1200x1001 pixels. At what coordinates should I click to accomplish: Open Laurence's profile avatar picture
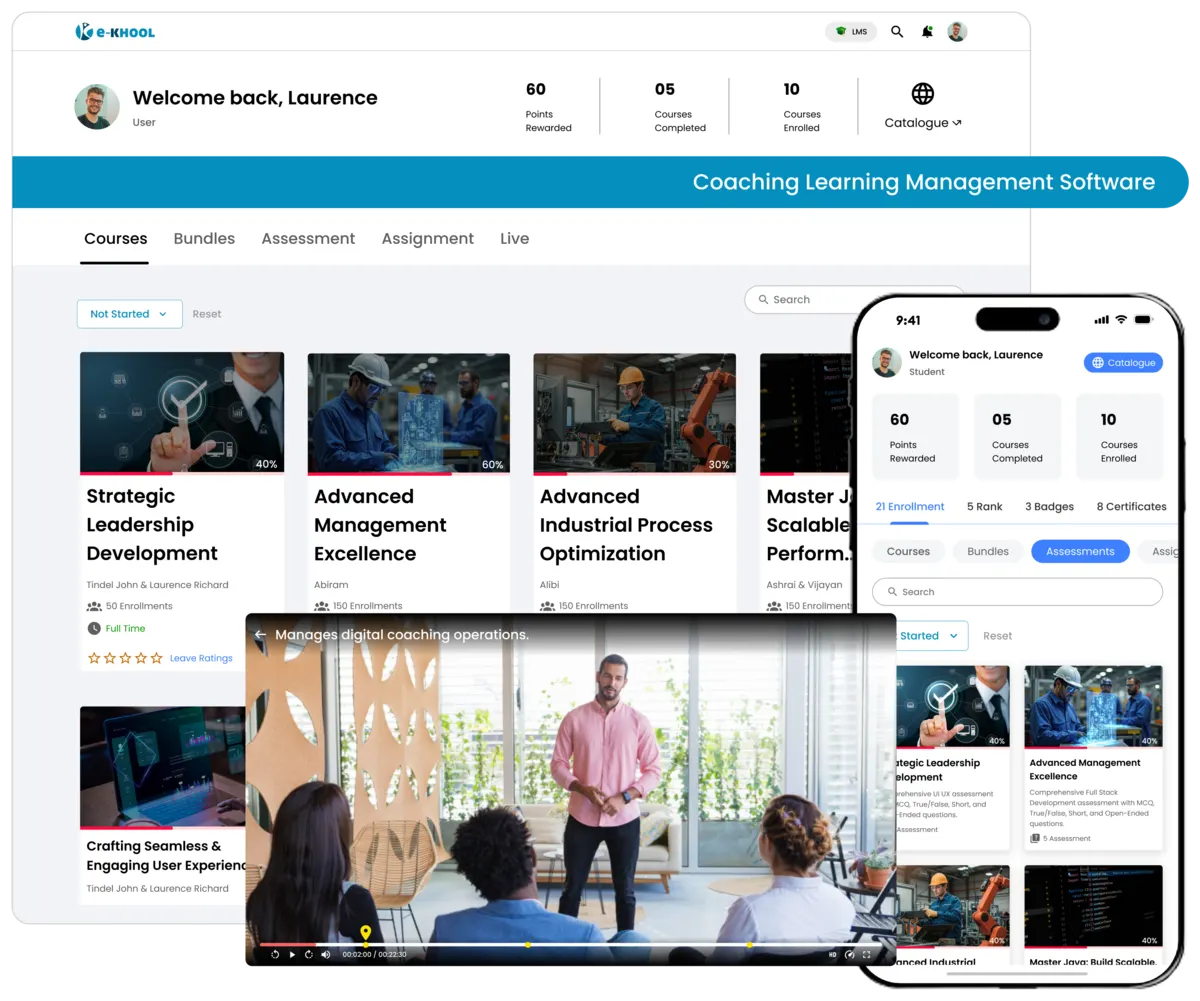[957, 31]
